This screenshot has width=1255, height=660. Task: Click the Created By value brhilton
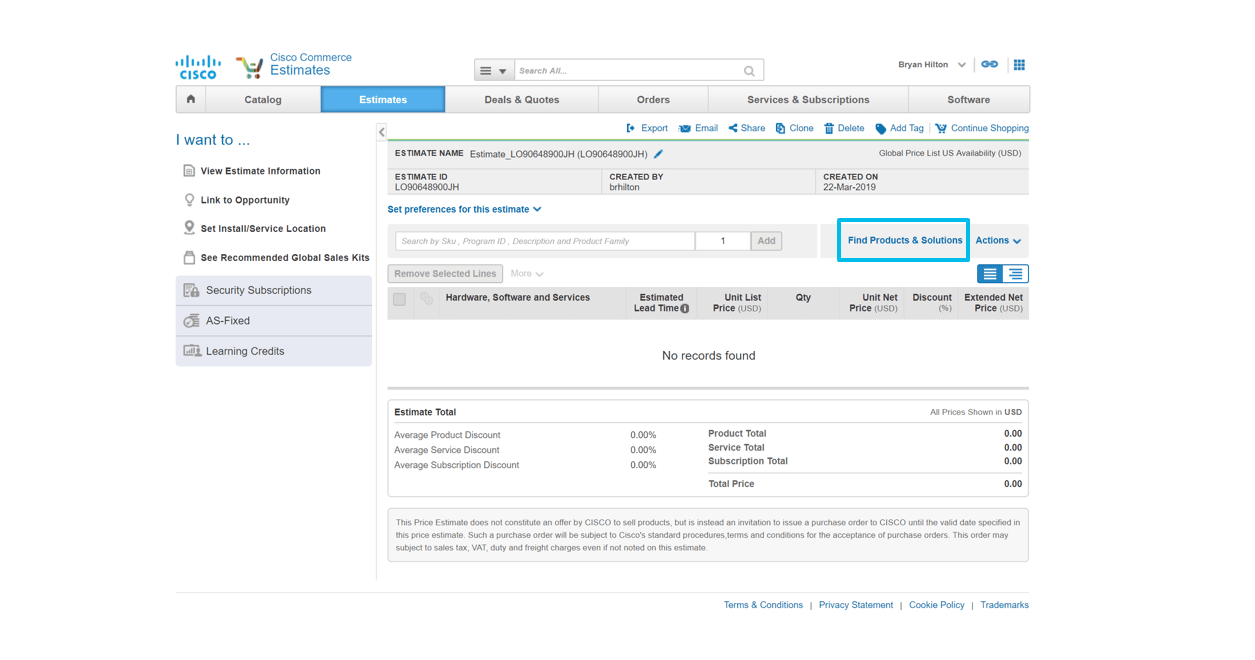(x=625, y=187)
